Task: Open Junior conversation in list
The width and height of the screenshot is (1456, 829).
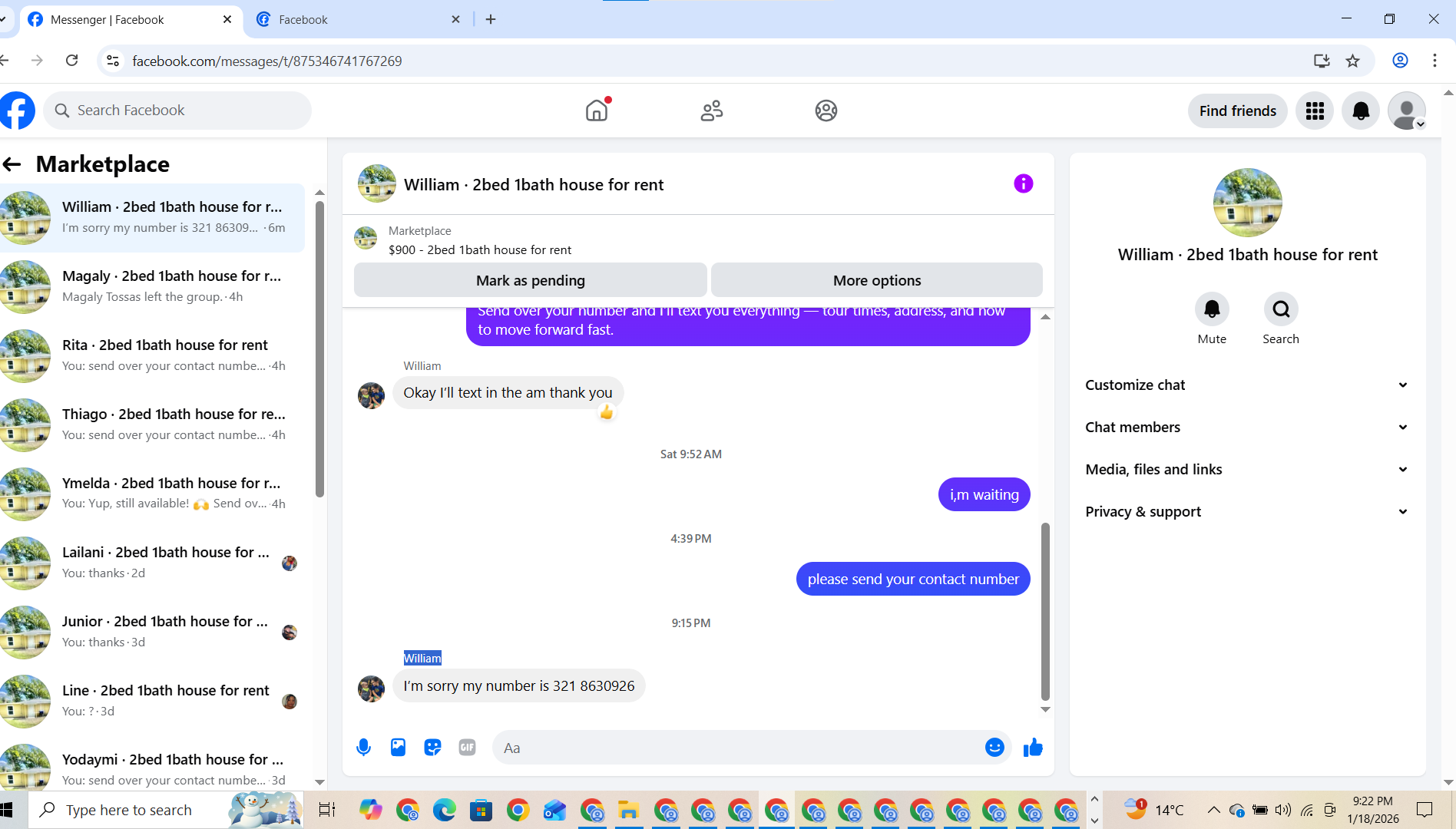Action: pos(152,632)
